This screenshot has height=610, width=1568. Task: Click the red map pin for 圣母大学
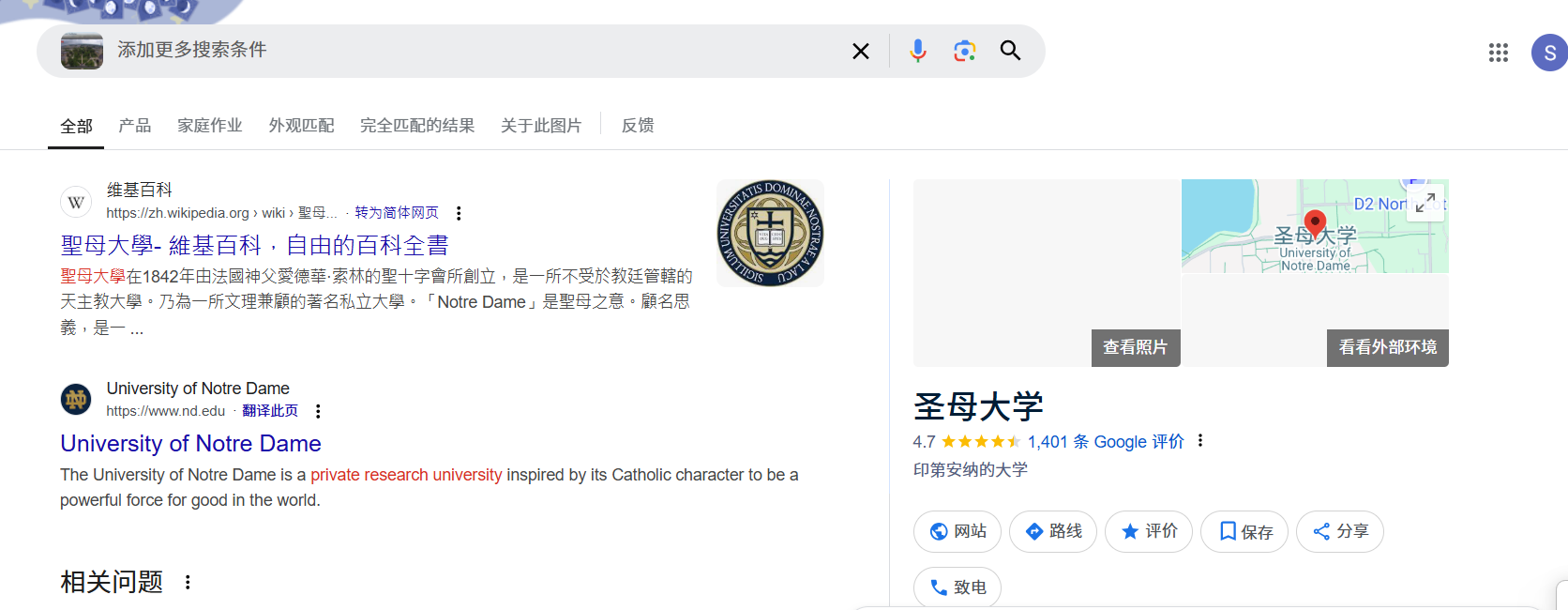click(x=1315, y=223)
